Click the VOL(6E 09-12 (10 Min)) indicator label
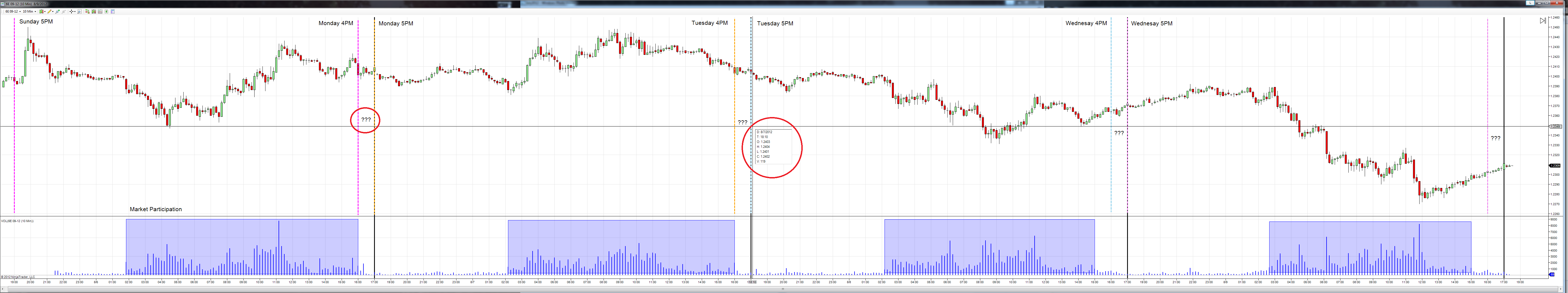Image resolution: width=1568 pixels, height=293 pixels. 17,221
